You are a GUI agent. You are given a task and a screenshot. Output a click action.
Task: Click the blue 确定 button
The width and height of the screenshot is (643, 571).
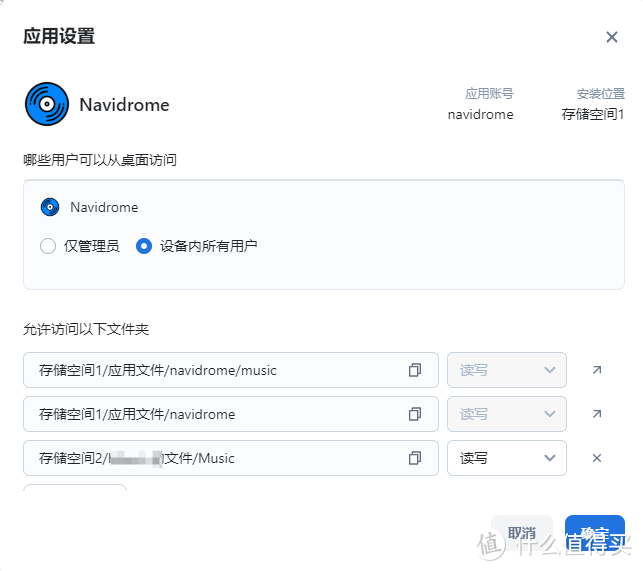pyautogui.click(x=595, y=533)
